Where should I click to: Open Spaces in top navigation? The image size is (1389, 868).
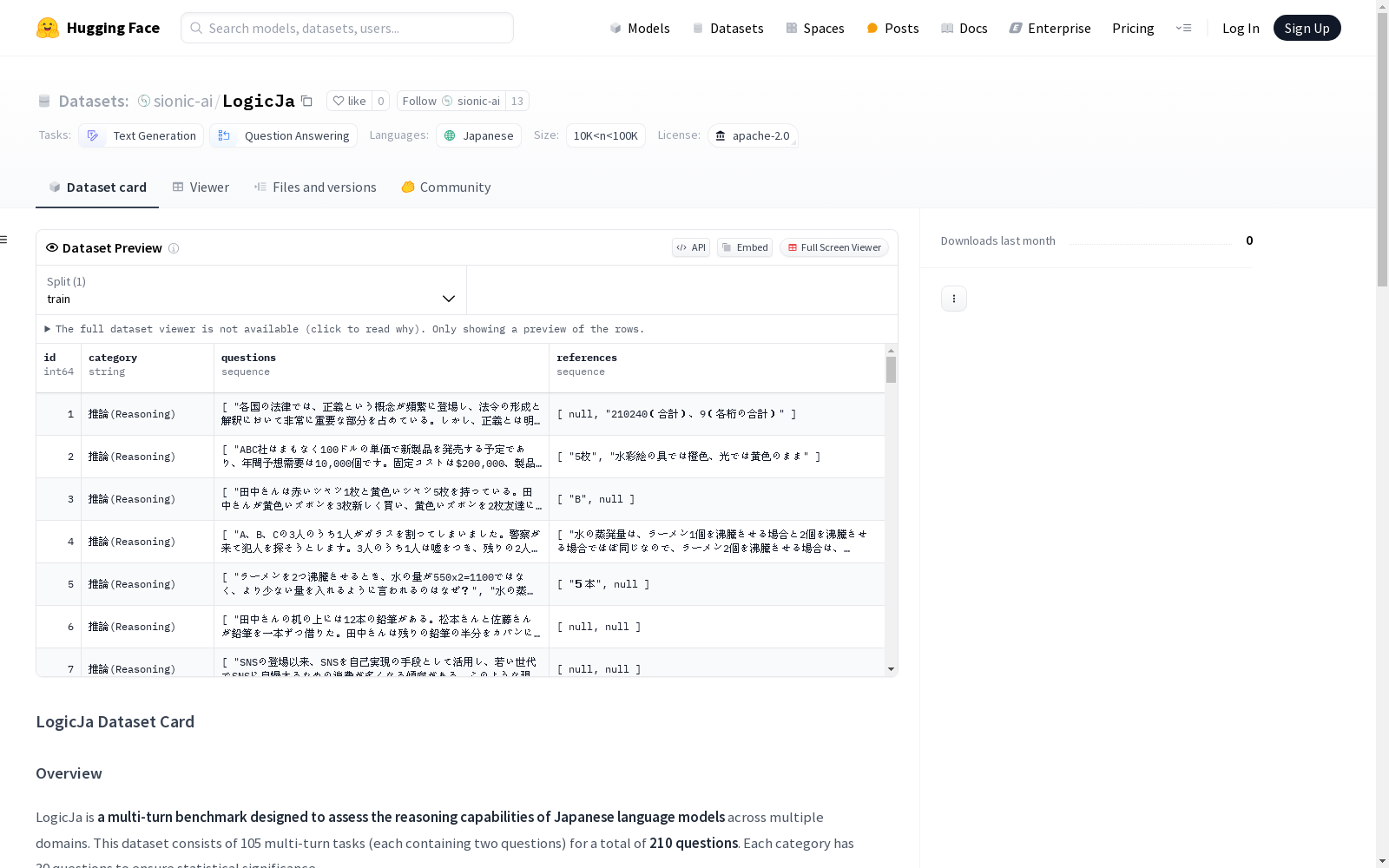click(815, 28)
